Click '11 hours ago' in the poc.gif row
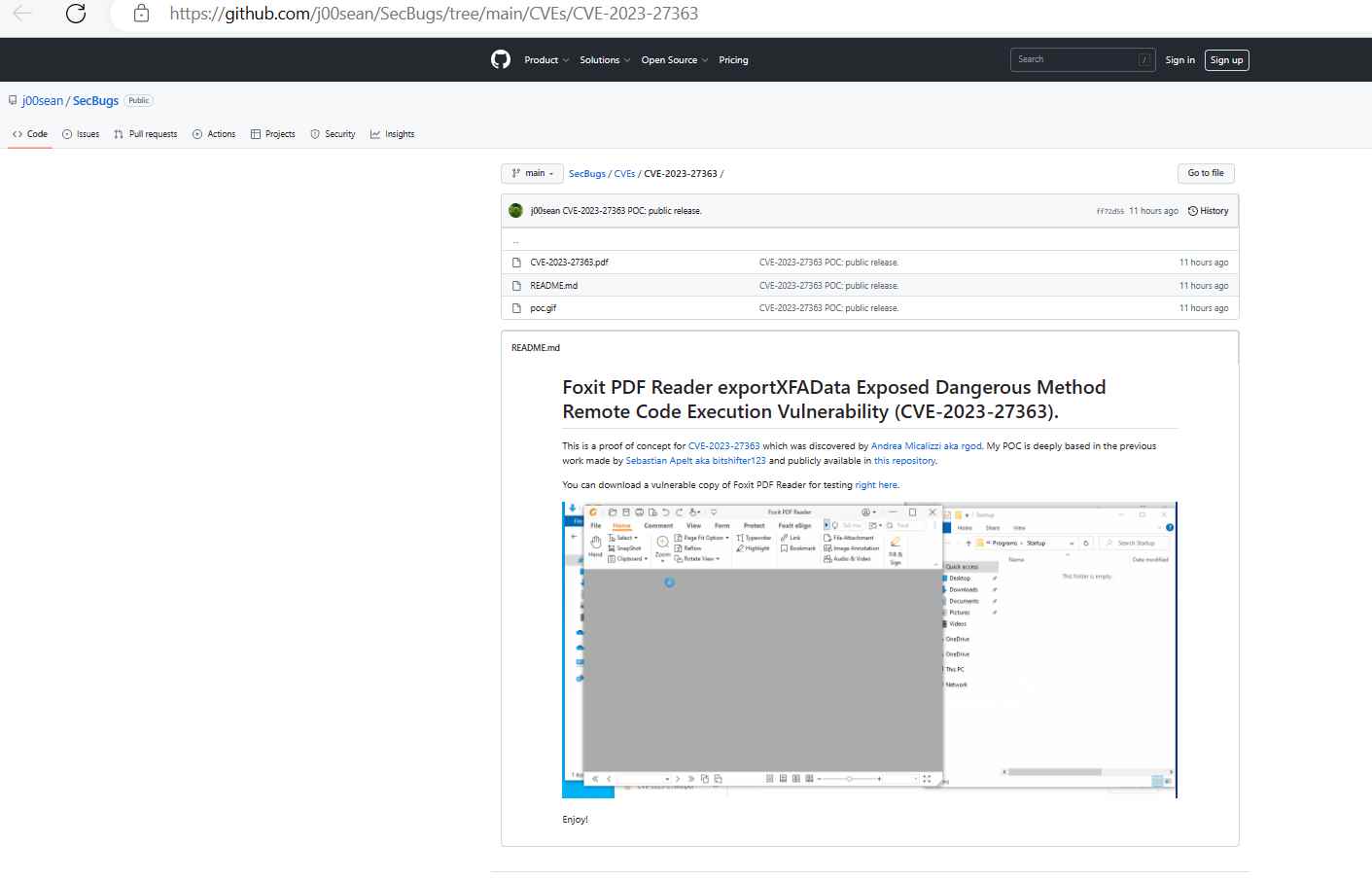 1204,308
